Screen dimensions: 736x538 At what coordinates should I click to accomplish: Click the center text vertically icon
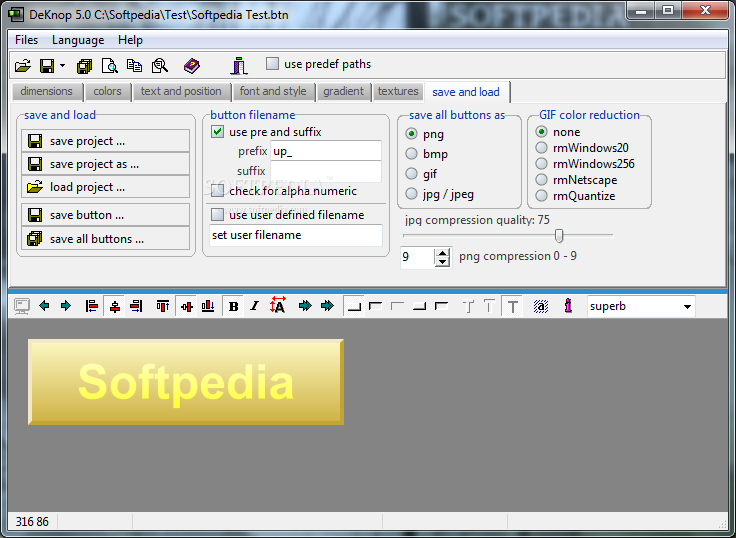click(x=187, y=307)
